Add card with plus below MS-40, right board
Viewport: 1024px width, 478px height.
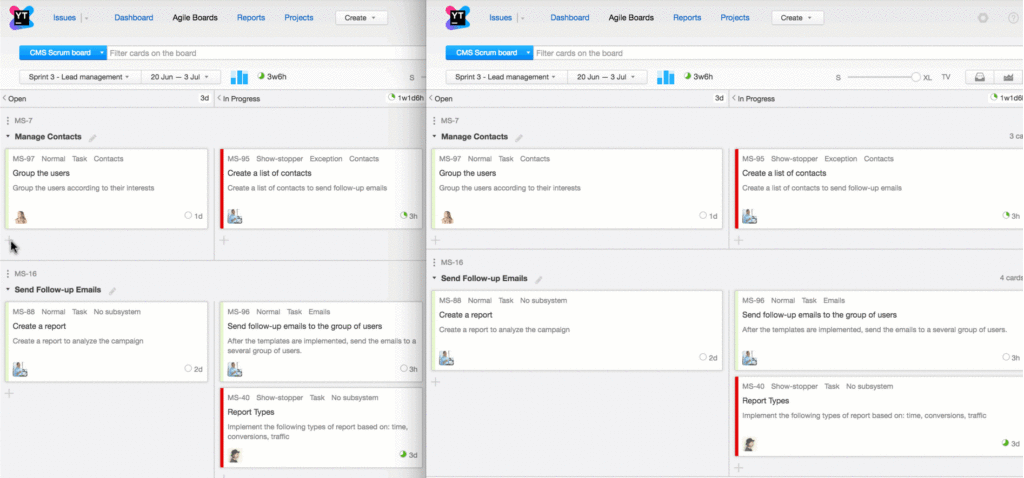pos(739,468)
